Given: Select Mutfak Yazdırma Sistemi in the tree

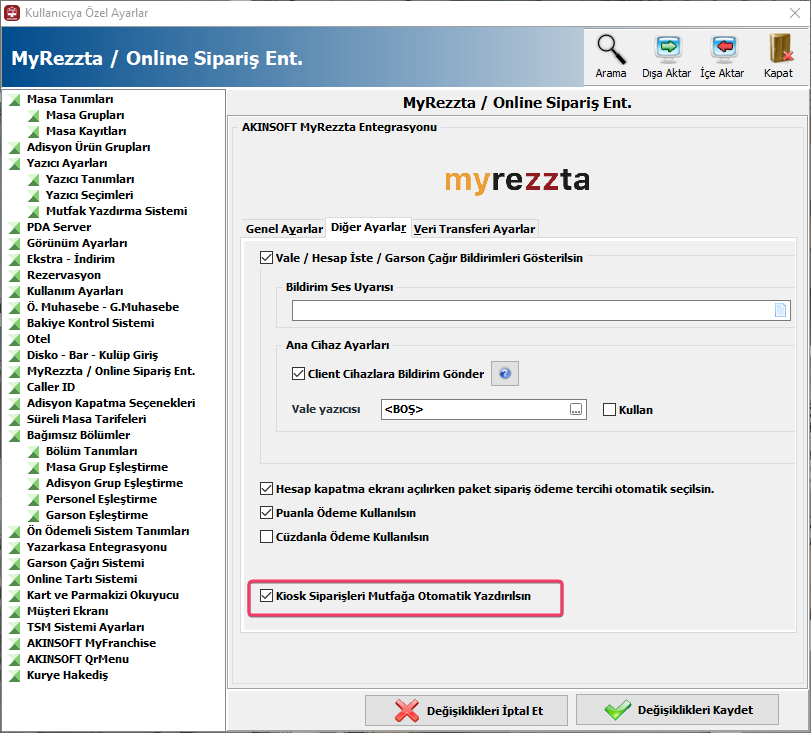Looking at the screenshot, I should (x=116, y=211).
